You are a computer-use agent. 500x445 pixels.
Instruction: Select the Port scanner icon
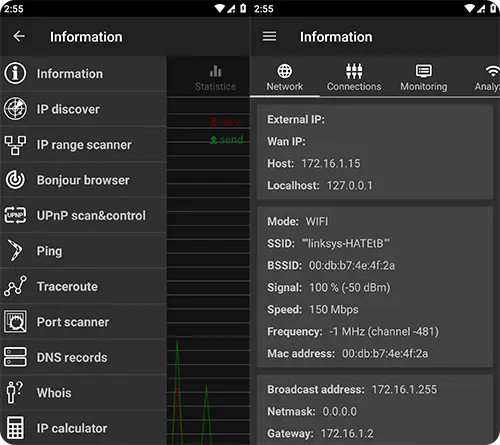click(x=15, y=322)
